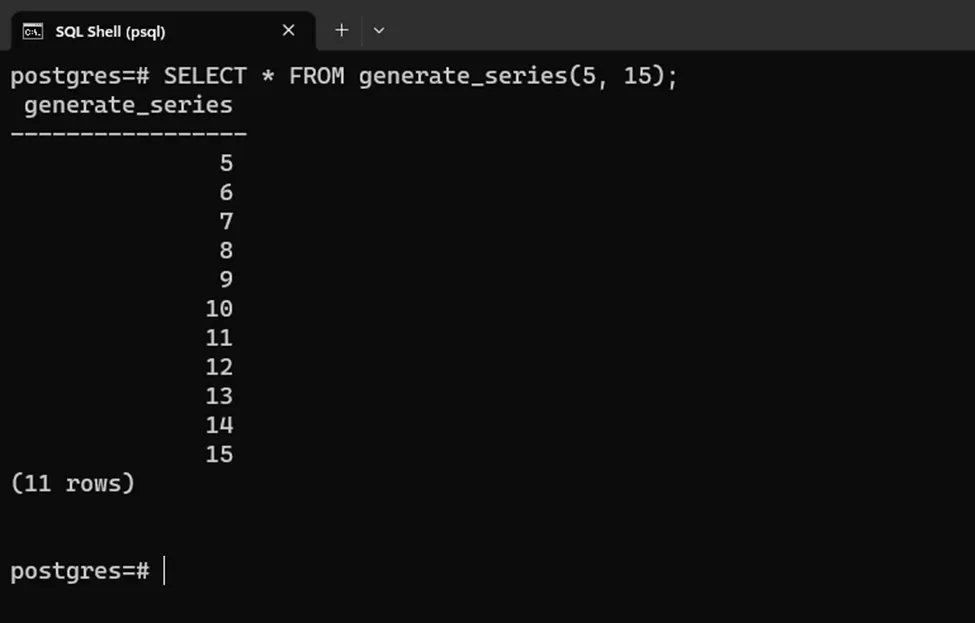975x623 pixels.
Task: Click the FROM keyword in the query
Action: (316, 76)
